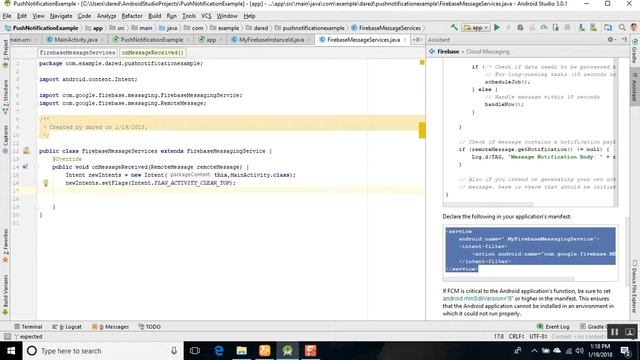
Task: Click the user avatar icon in toolbar
Action: coord(634,27)
